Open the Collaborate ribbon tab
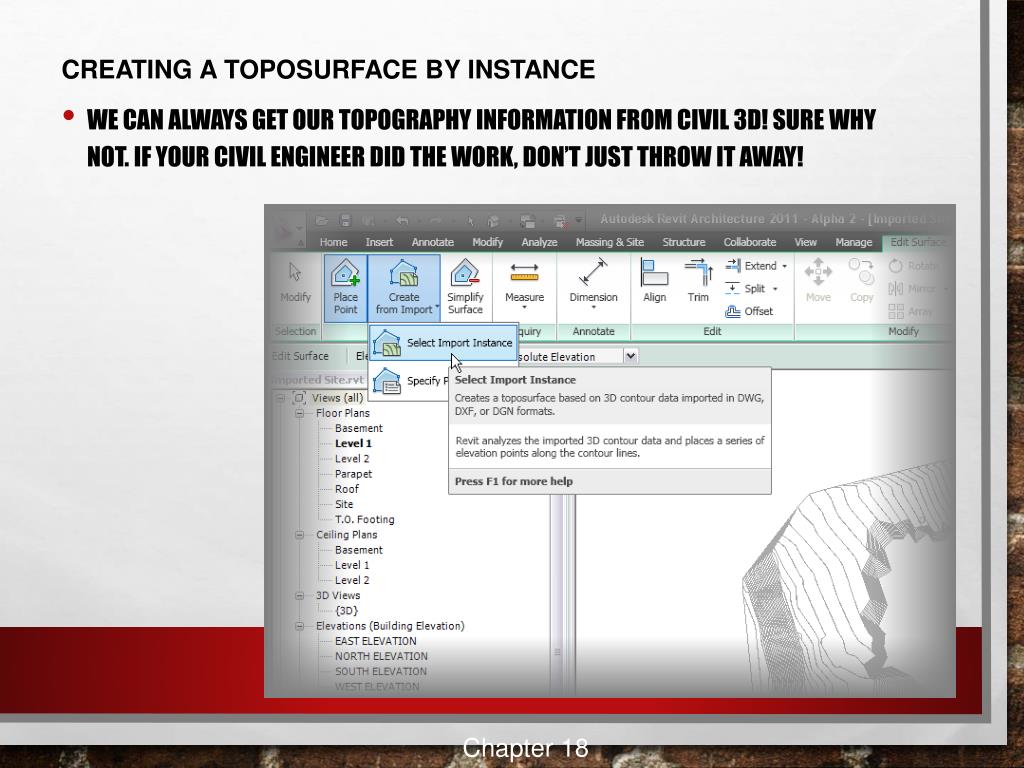Screen dimensions: 1024x768 [750, 242]
